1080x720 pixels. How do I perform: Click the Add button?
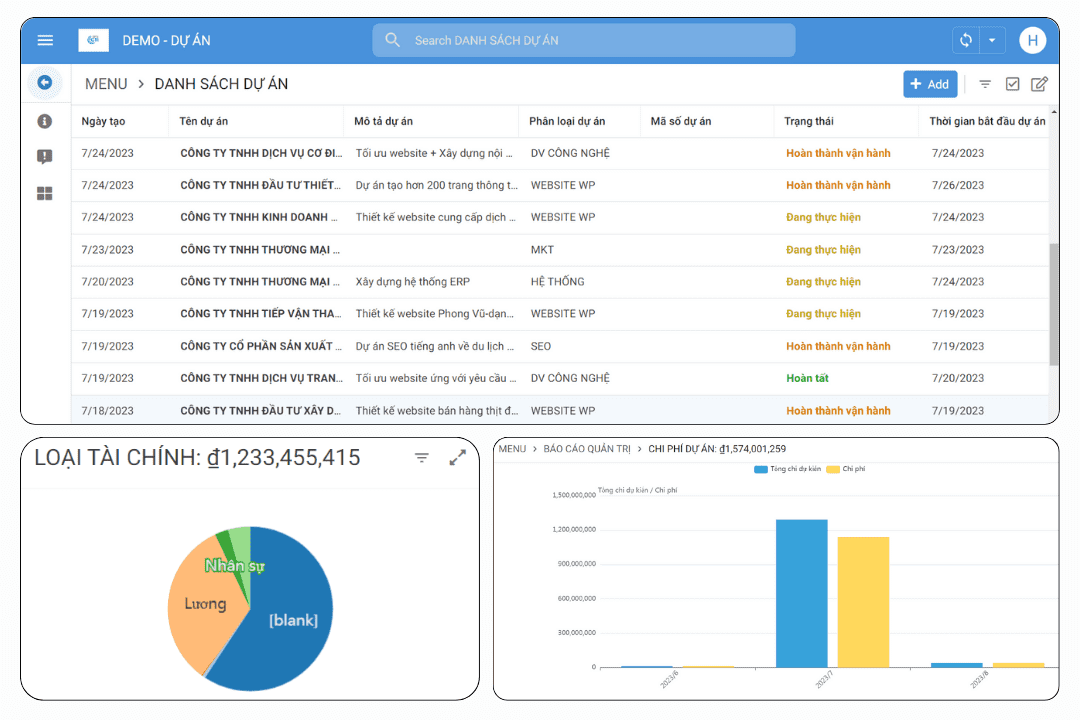930,84
